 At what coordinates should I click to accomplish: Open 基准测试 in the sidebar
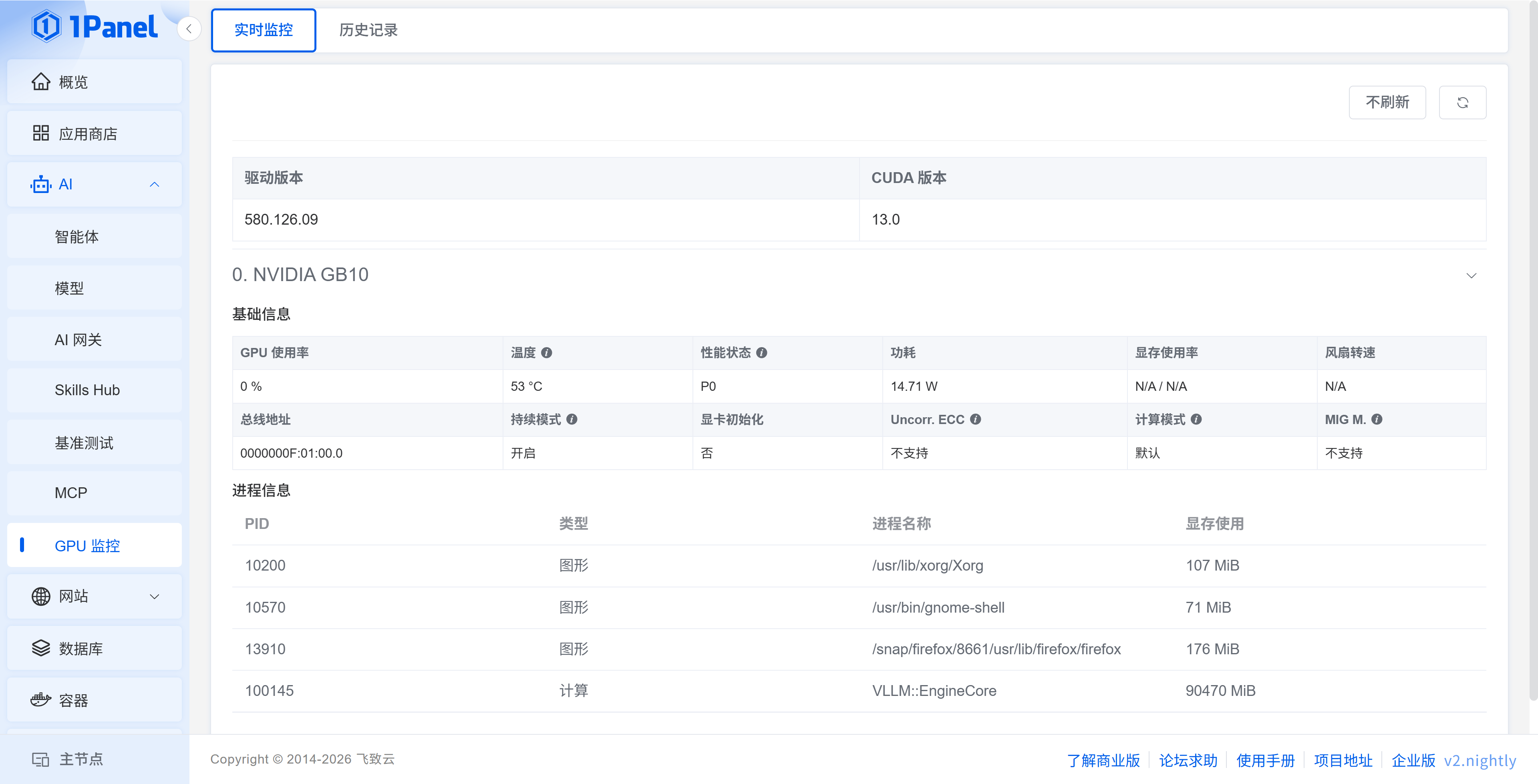tap(95, 442)
